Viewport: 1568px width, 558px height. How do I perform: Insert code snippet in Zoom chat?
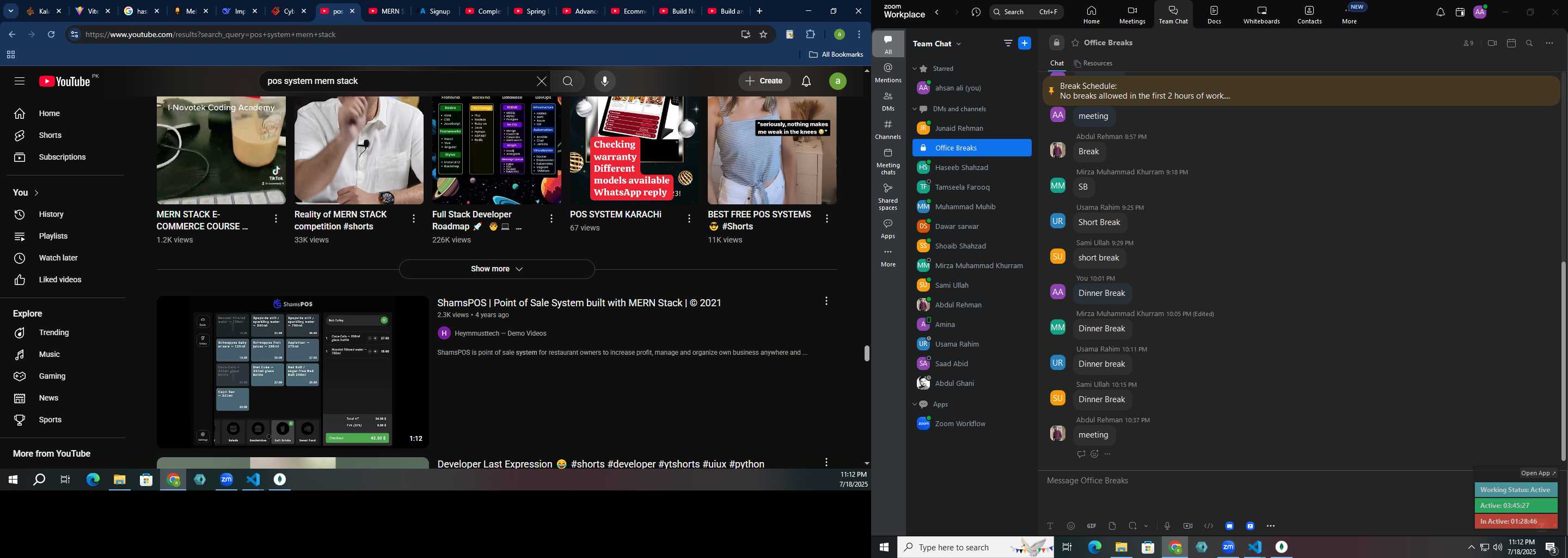1208,526
